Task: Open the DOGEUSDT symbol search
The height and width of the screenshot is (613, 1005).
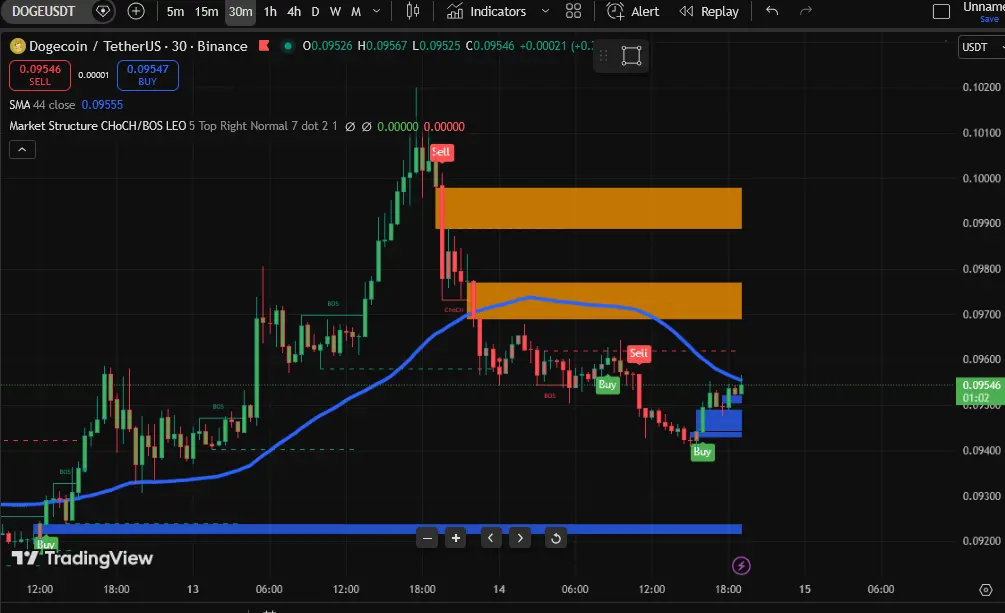Action: coord(43,11)
